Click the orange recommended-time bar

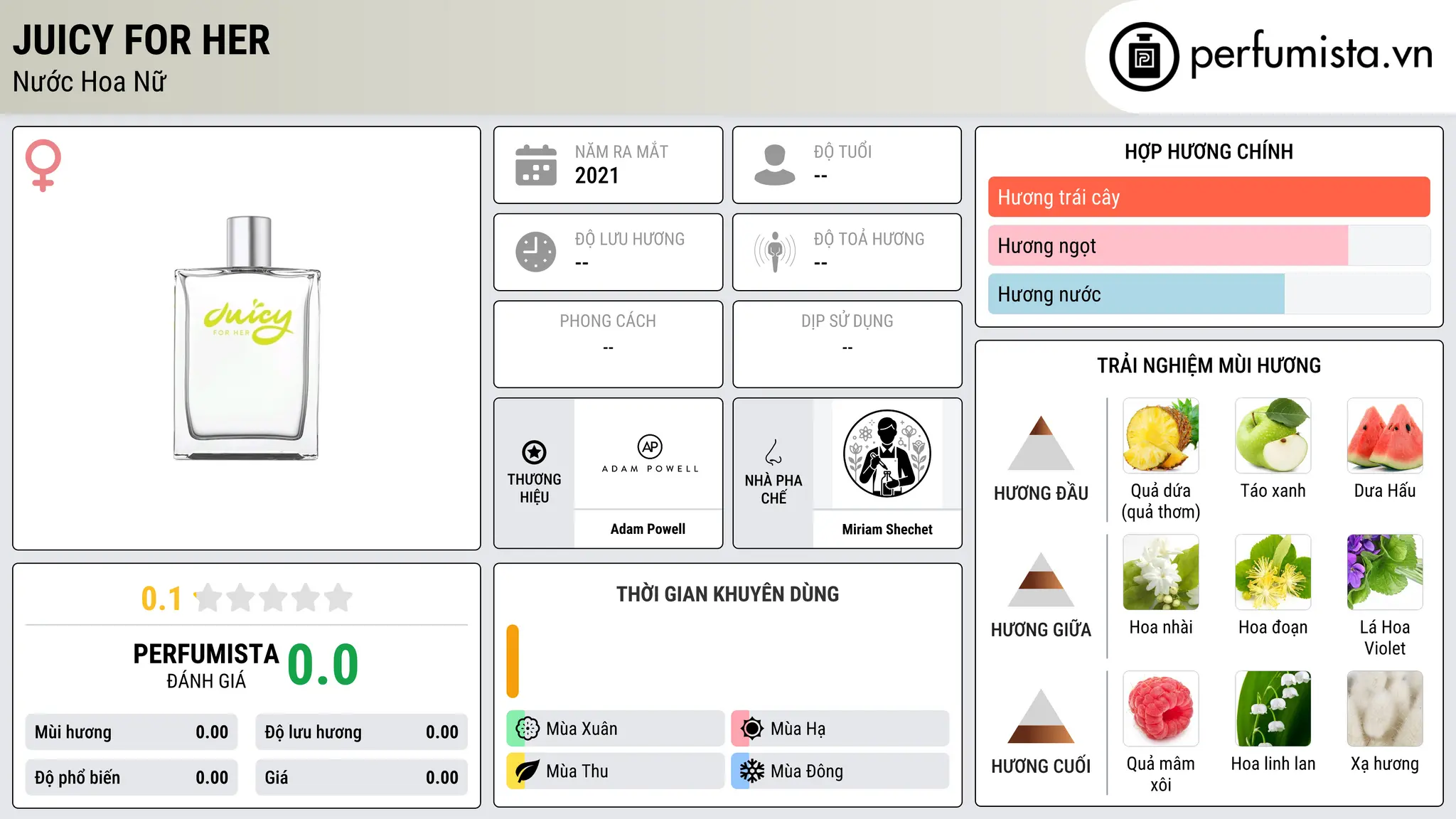[x=513, y=661]
